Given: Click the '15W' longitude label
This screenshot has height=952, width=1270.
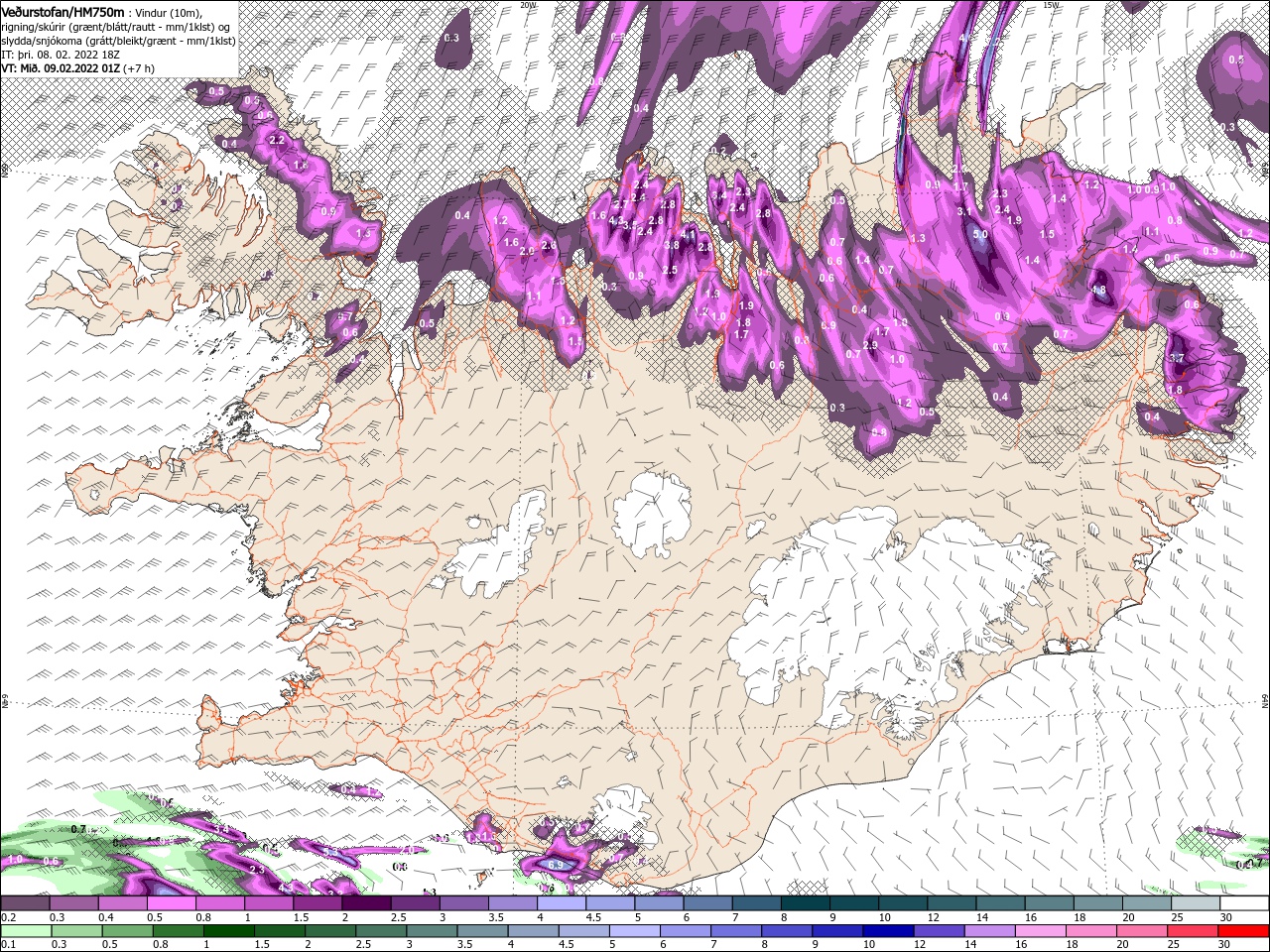Looking at the screenshot, I should 1053,5.
